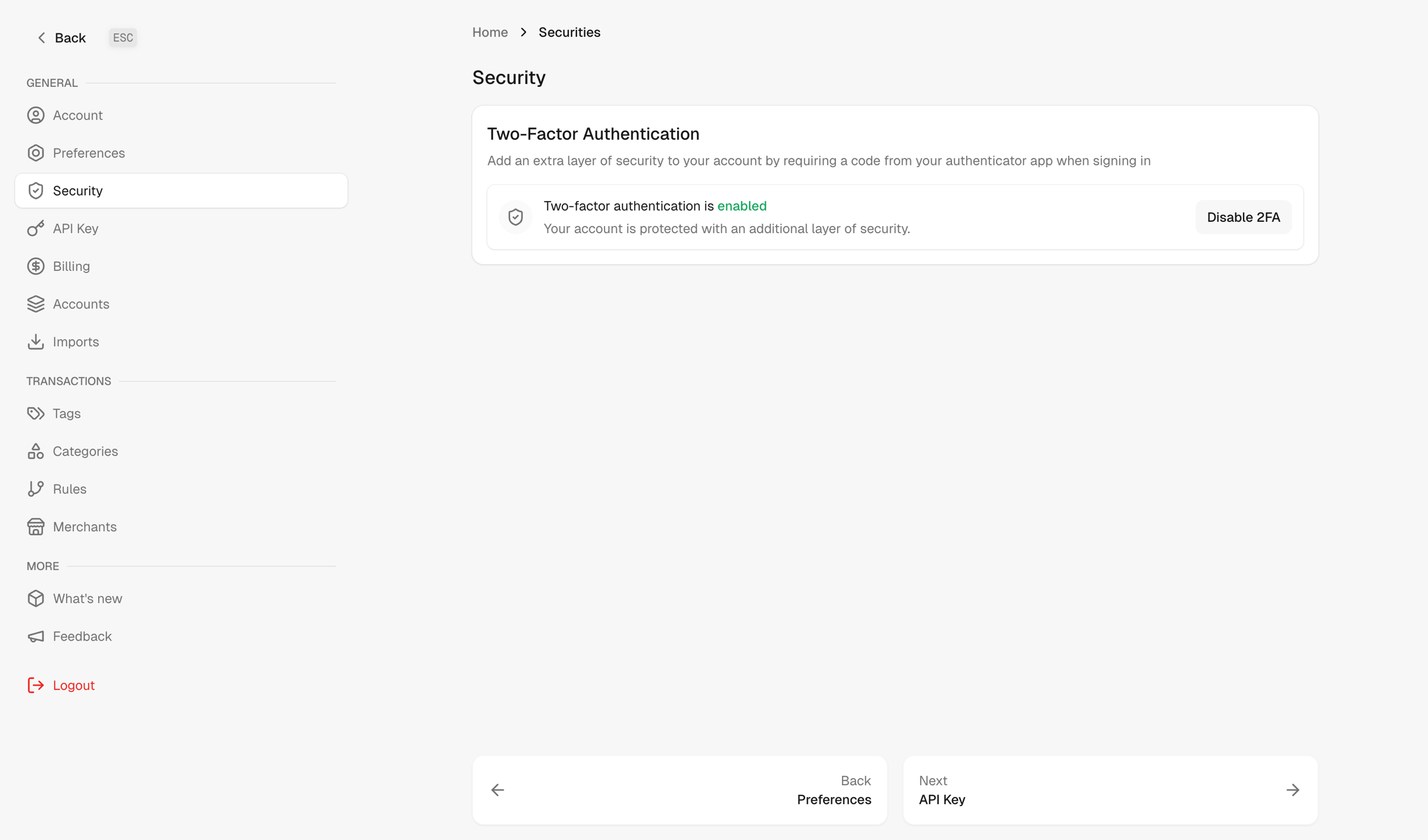Click the Imports download icon
The width and height of the screenshot is (1428, 840).
point(36,342)
